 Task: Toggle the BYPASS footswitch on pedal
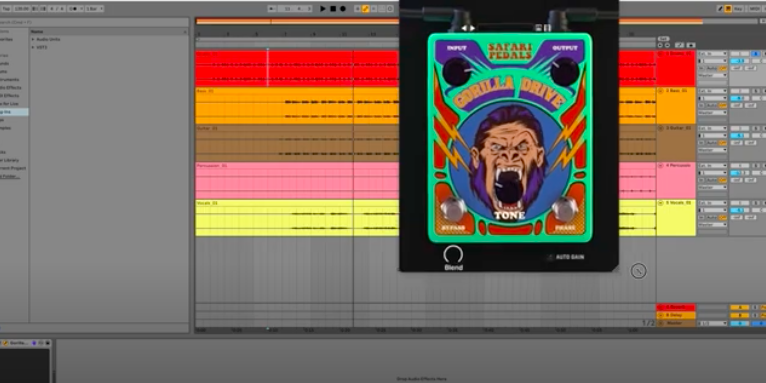tap(453, 209)
